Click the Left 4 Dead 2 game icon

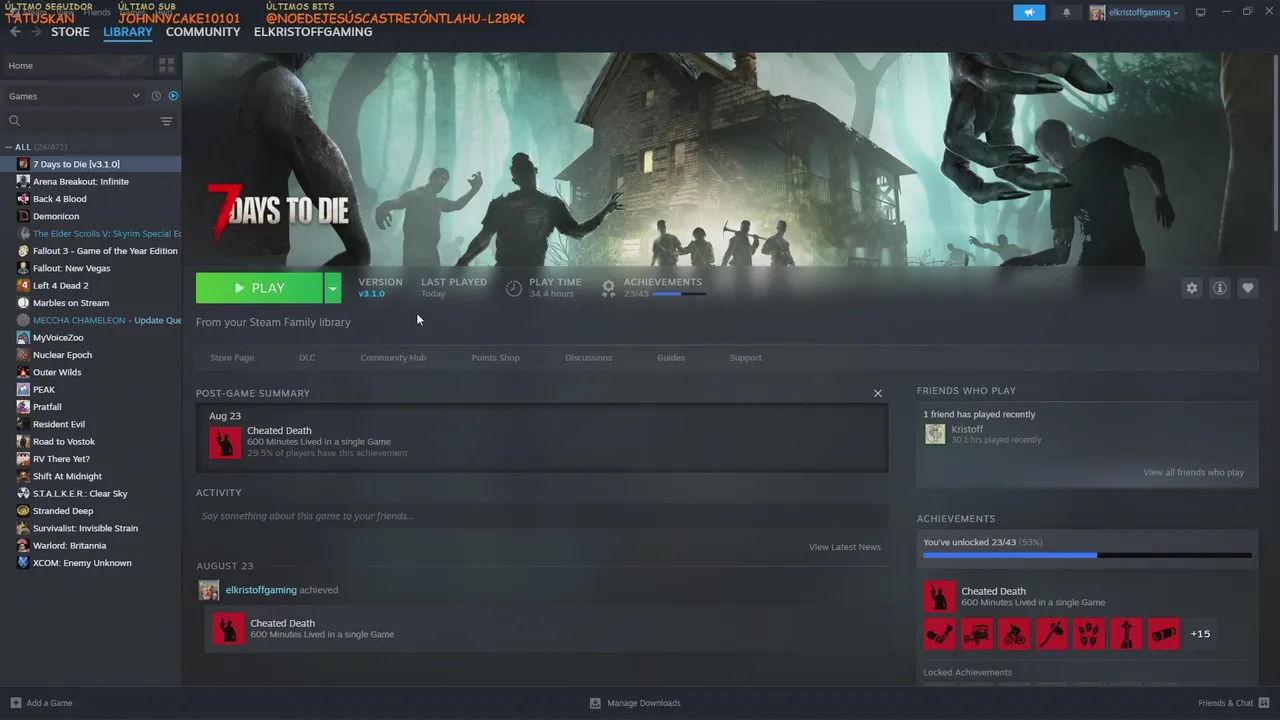23,286
